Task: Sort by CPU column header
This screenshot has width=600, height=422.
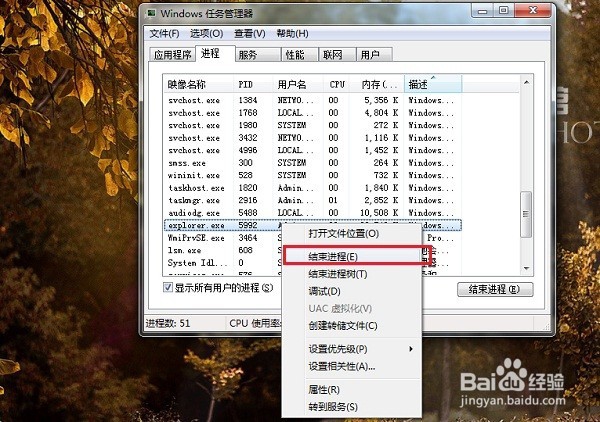Action: tap(337, 84)
